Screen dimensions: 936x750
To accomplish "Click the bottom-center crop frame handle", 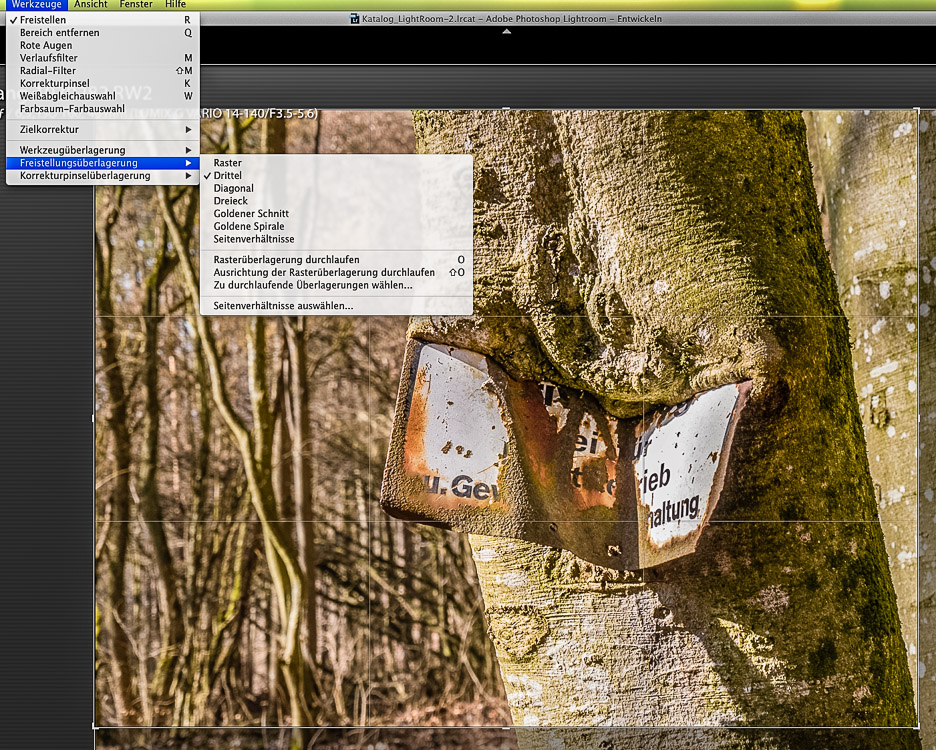I will point(506,727).
